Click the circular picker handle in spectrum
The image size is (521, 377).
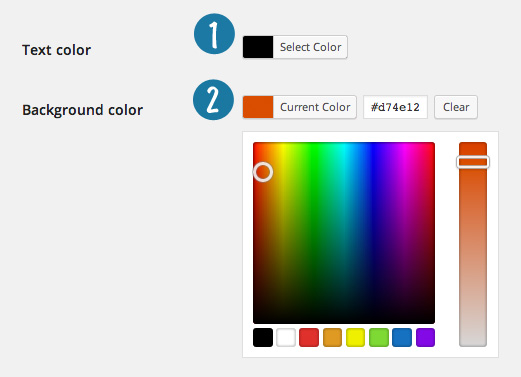point(263,172)
